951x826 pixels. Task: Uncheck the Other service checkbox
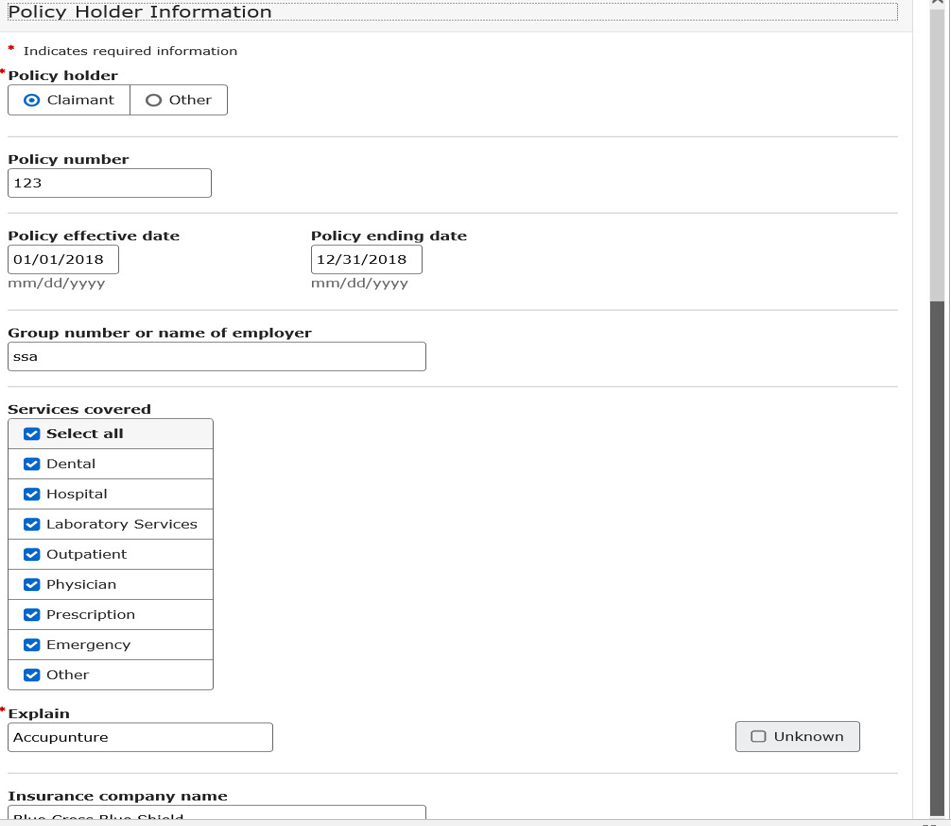click(x=32, y=674)
